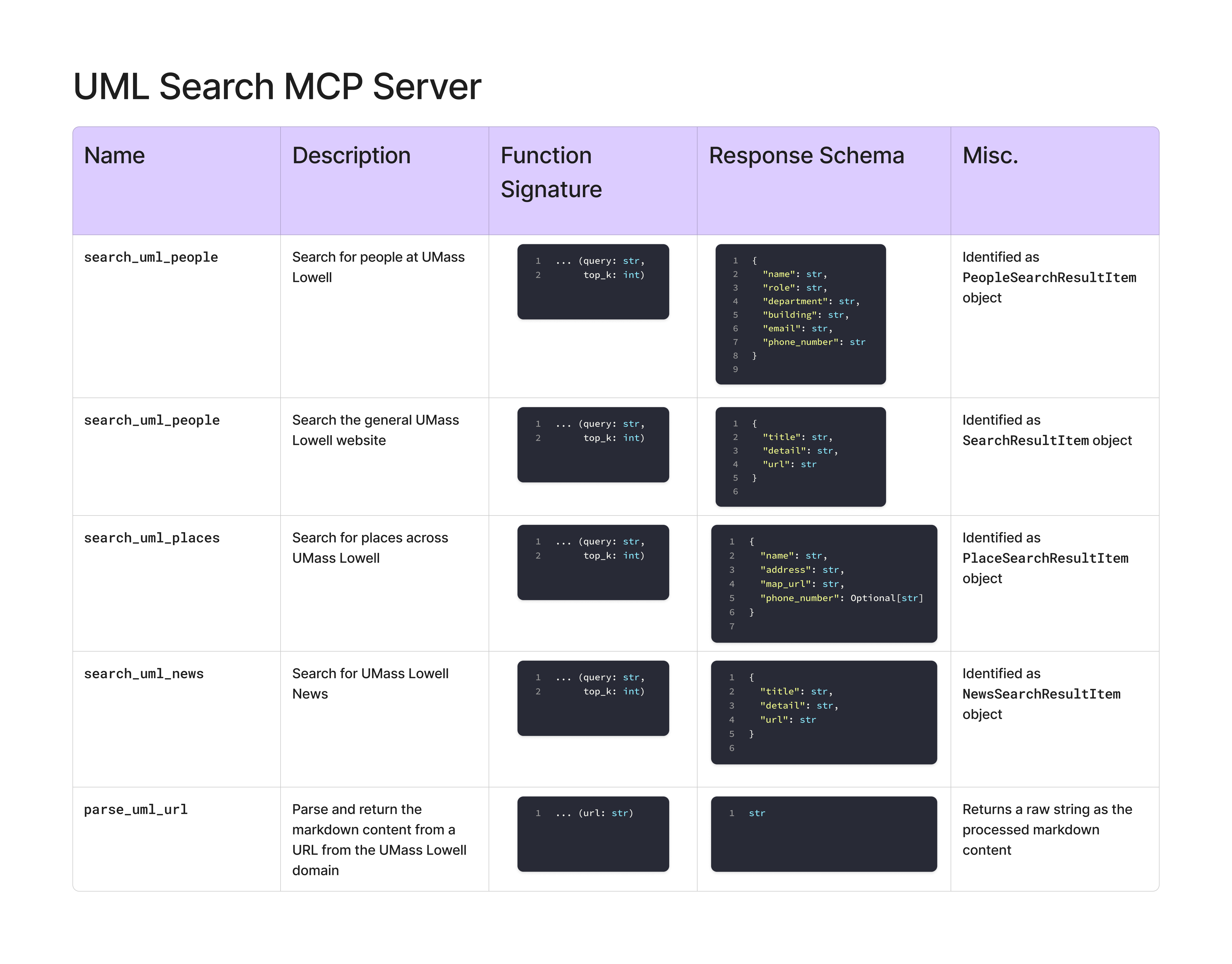The height and width of the screenshot is (964, 1232).
Task: Click the NewsSearchResultItem code text
Action: point(1041,694)
